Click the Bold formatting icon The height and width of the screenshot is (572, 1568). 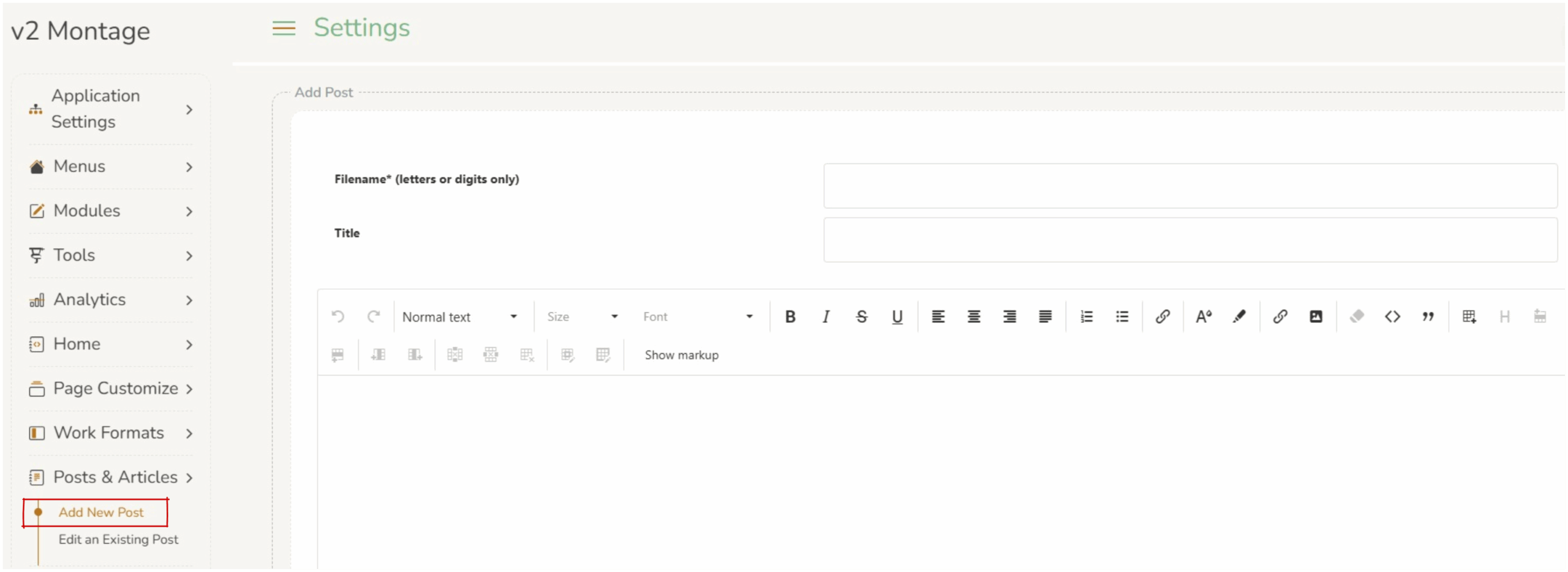coord(790,317)
